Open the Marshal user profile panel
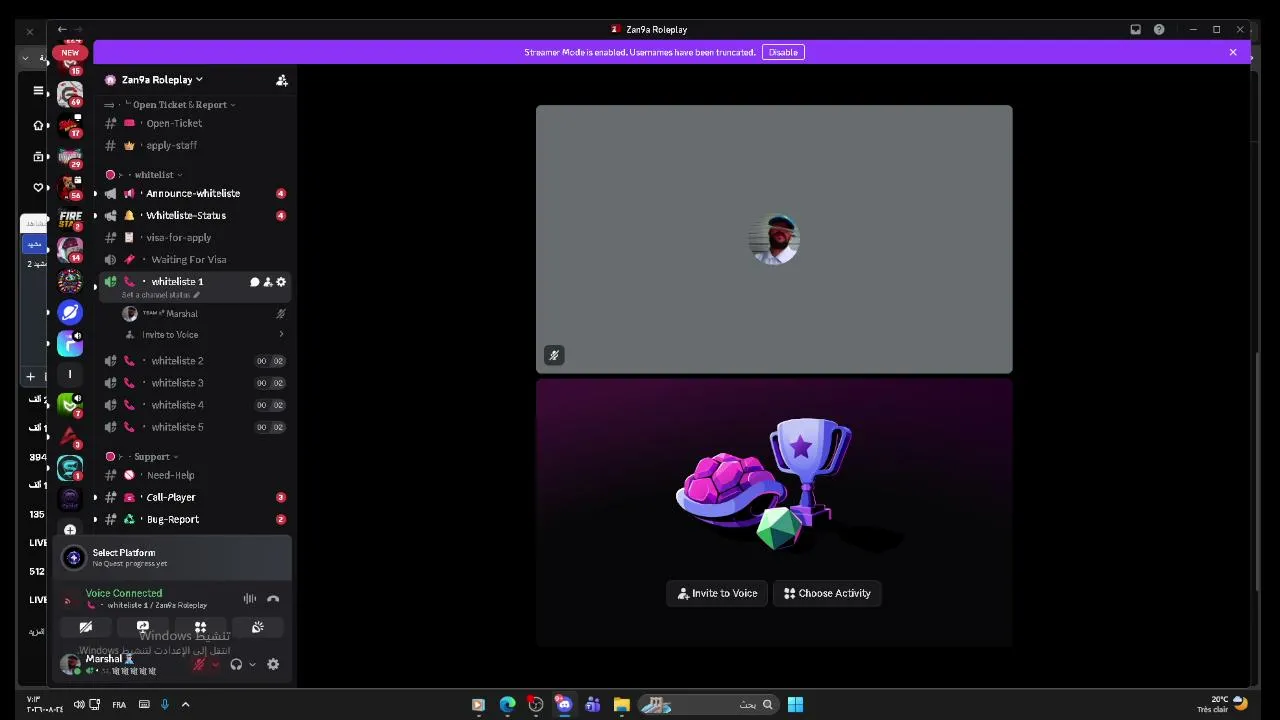 coord(121,664)
